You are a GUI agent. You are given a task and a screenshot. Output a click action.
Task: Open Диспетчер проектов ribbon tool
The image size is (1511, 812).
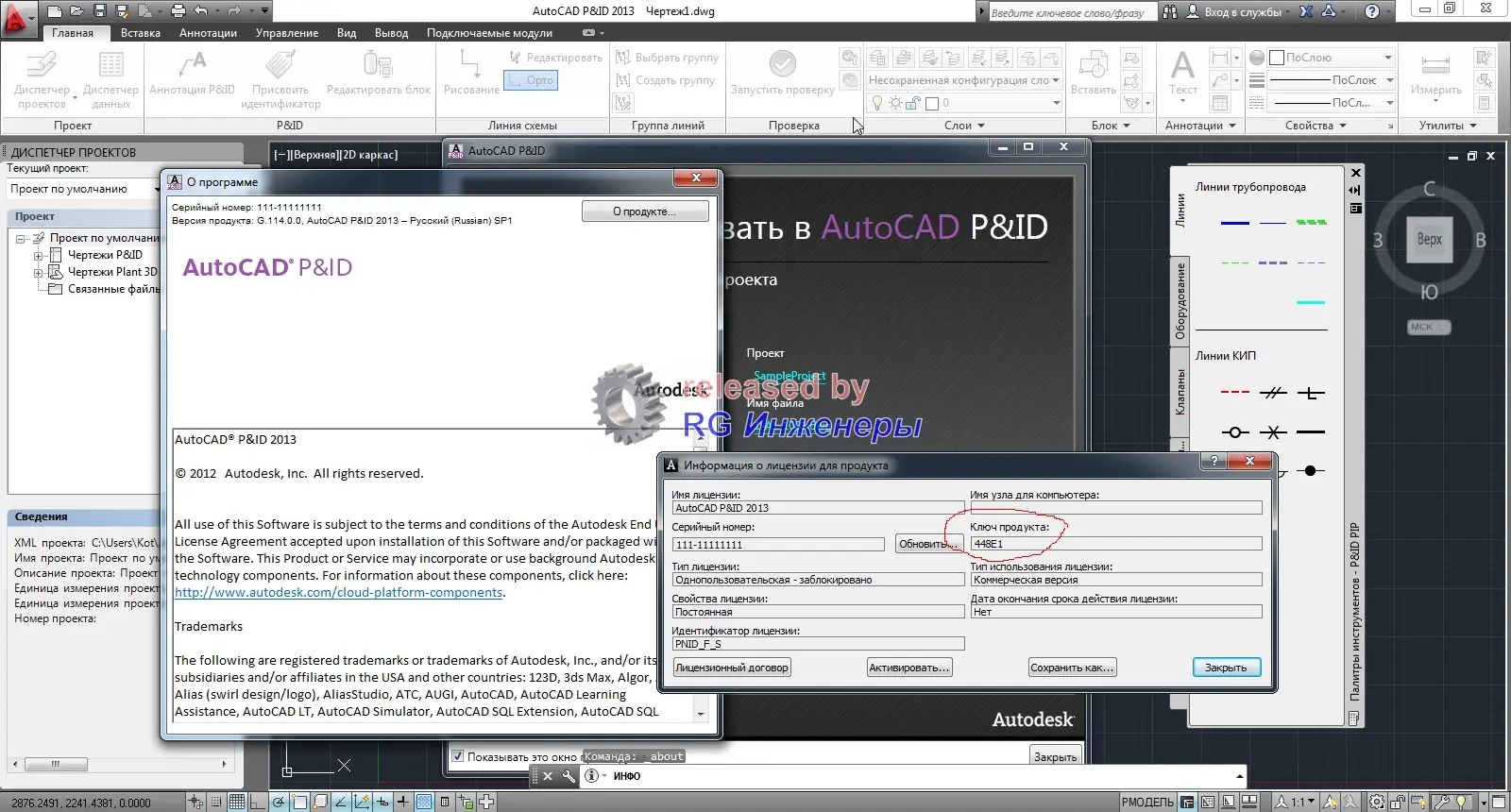tap(42, 79)
